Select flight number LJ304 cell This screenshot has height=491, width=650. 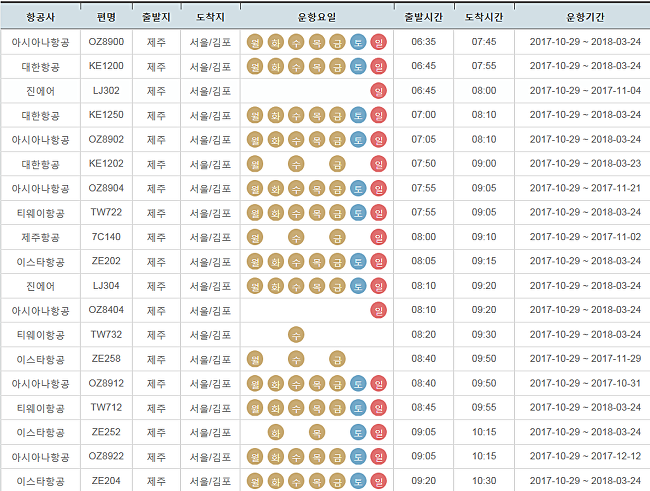click(106, 286)
